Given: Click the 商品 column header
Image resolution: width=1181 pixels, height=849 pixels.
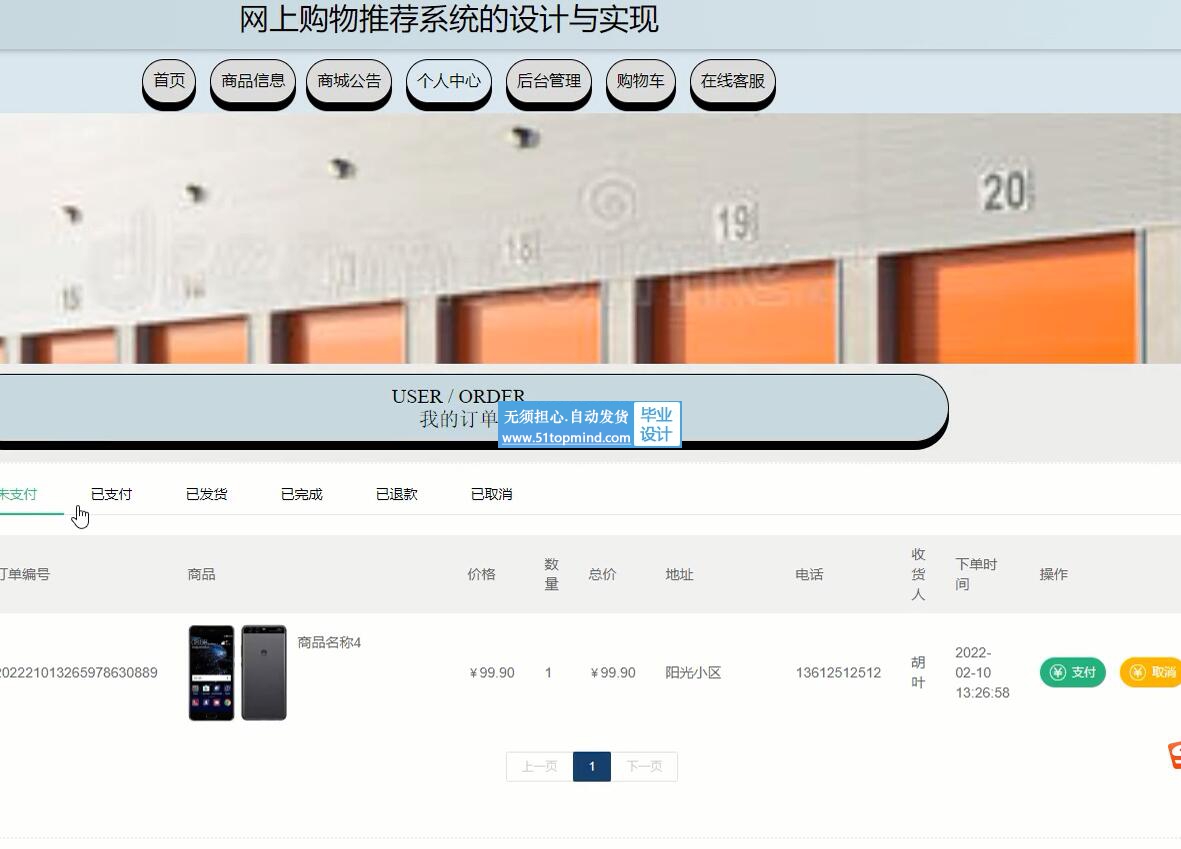Looking at the screenshot, I should click(x=201, y=574).
